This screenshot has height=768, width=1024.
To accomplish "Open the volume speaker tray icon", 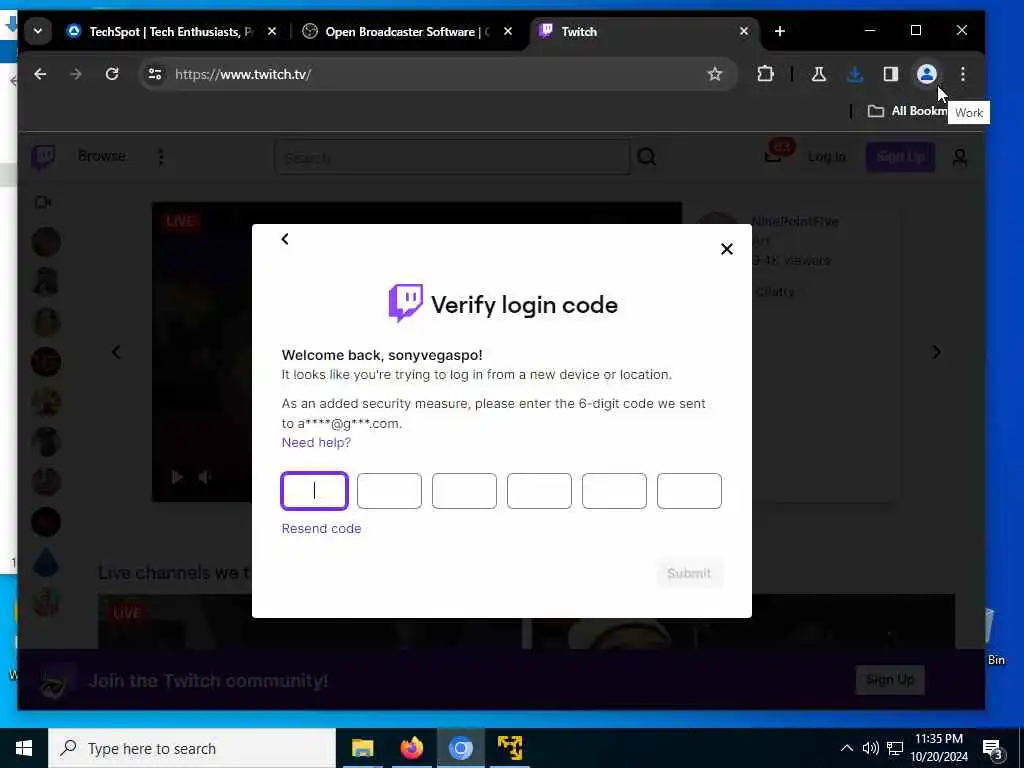I will (871, 748).
